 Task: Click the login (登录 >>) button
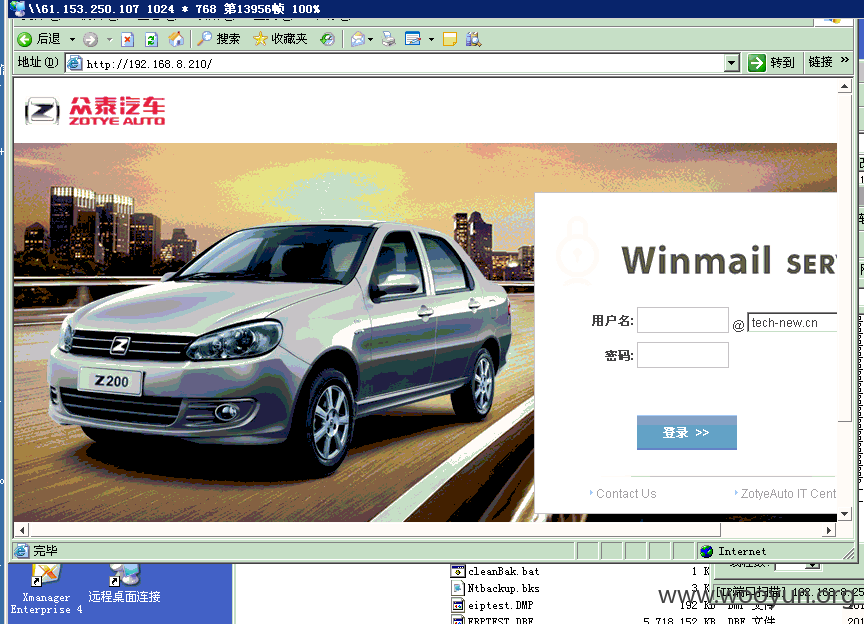coord(687,432)
